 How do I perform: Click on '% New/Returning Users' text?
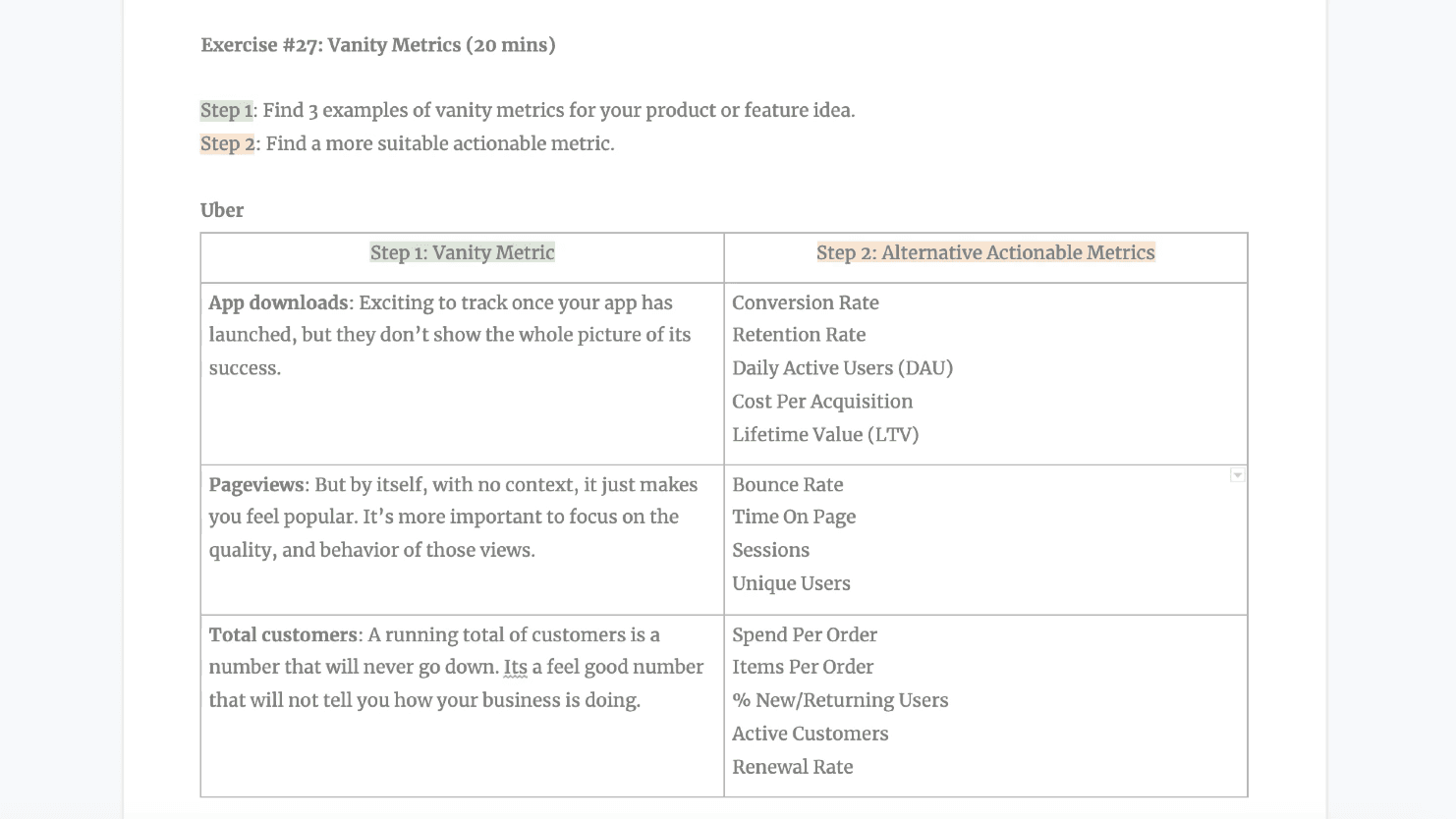[840, 700]
